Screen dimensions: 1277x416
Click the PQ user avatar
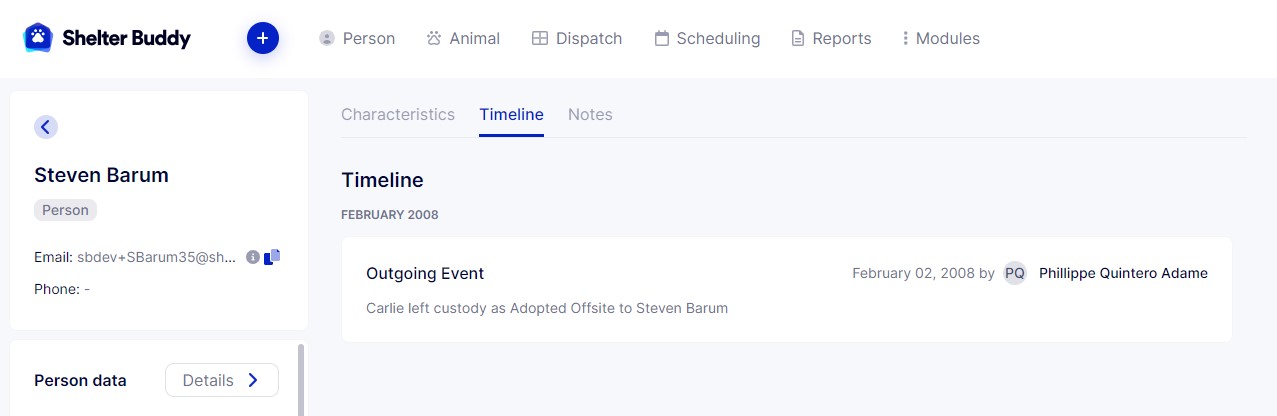(1015, 273)
